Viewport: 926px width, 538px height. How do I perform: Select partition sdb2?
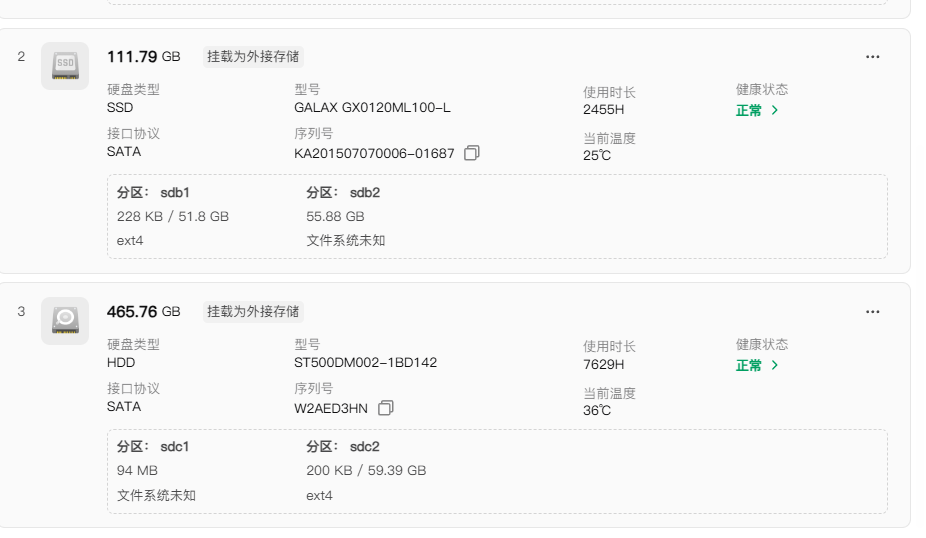pyautogui.click(x=343, y=192)
